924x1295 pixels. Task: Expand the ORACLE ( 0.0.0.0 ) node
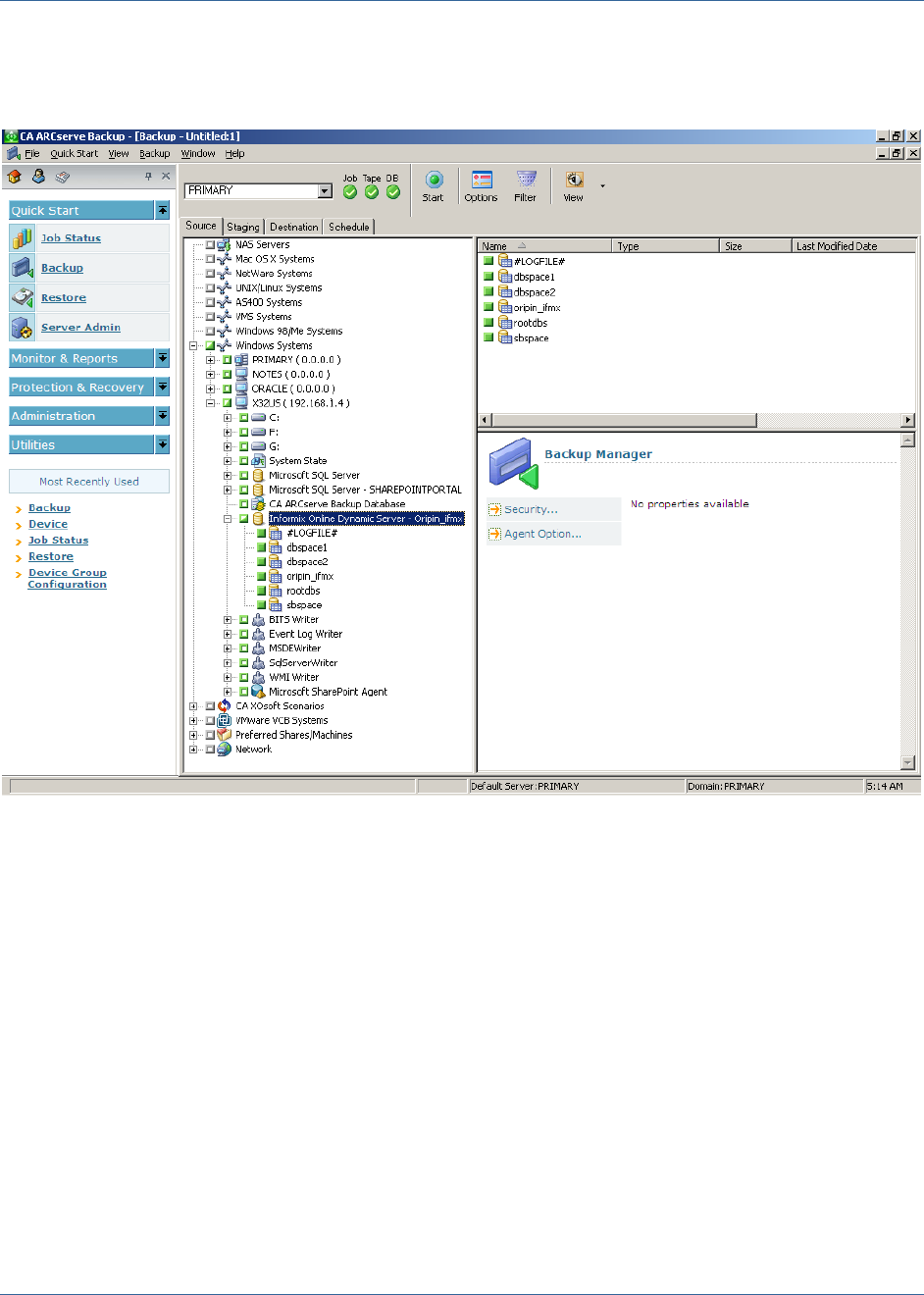tap(210, 388)
